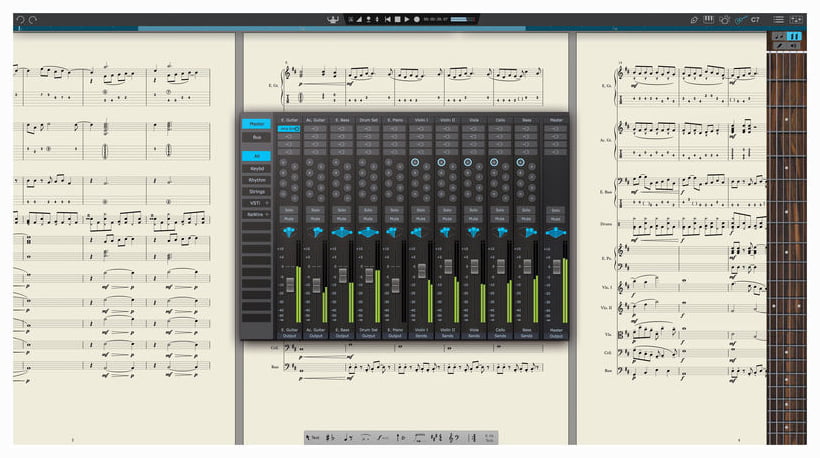Click the undo arrow icon
Screen dimensions: 820x458
[20, 20]
